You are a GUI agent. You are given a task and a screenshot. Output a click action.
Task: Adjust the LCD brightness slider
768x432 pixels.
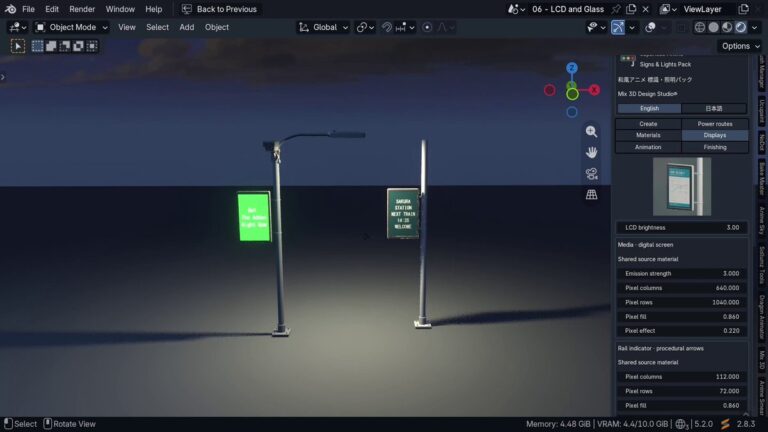pos(682,227)
